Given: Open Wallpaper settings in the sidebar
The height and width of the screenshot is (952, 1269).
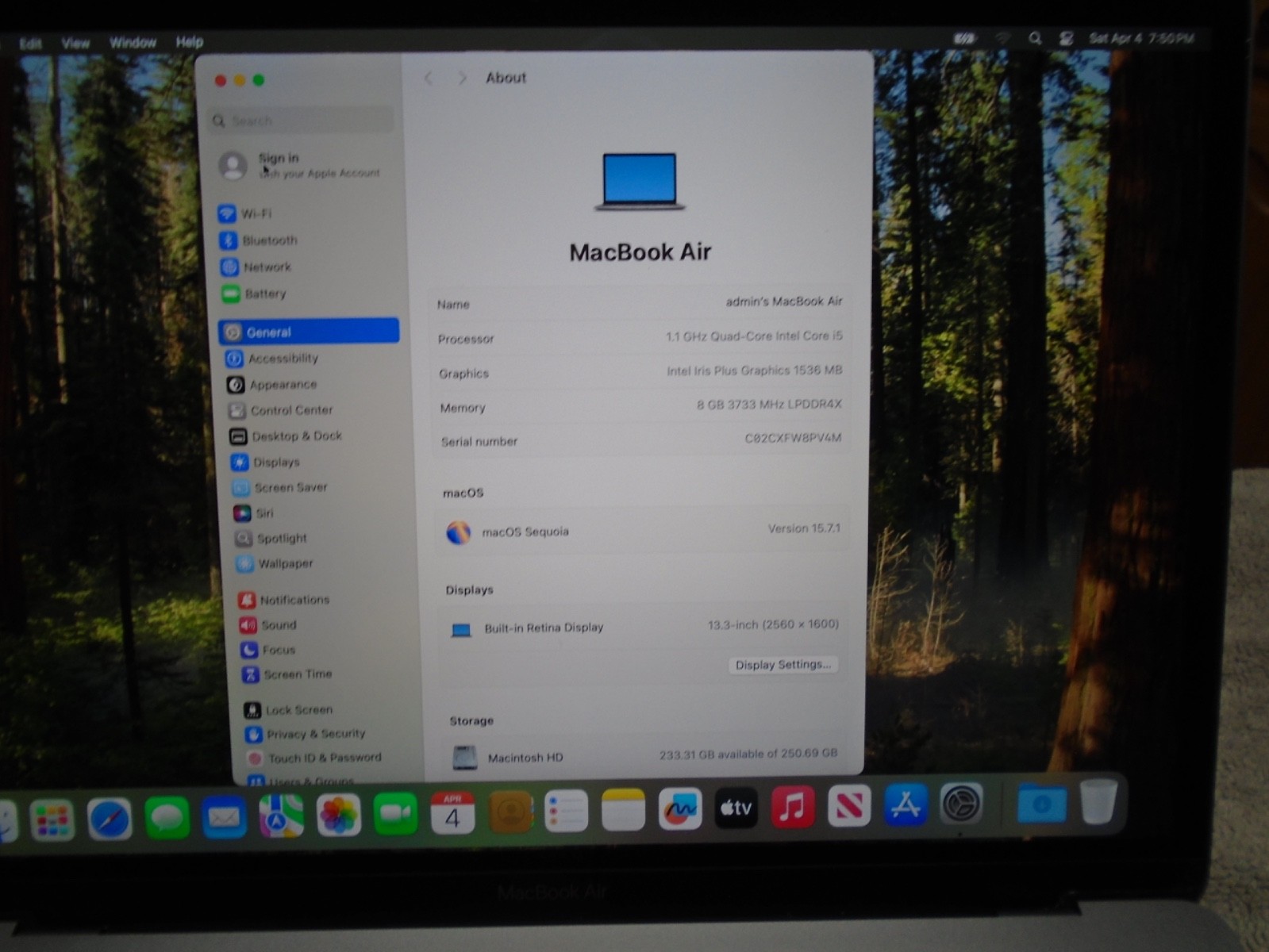Looking at the screenshot, I should click(275, 563).
